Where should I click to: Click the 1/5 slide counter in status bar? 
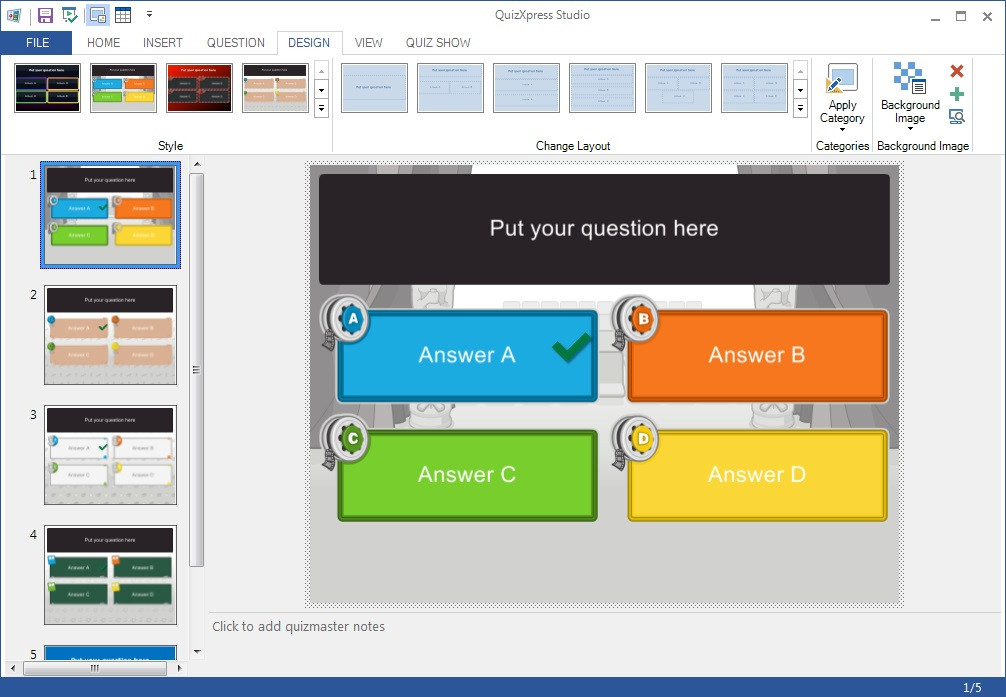tap(972, 687)
